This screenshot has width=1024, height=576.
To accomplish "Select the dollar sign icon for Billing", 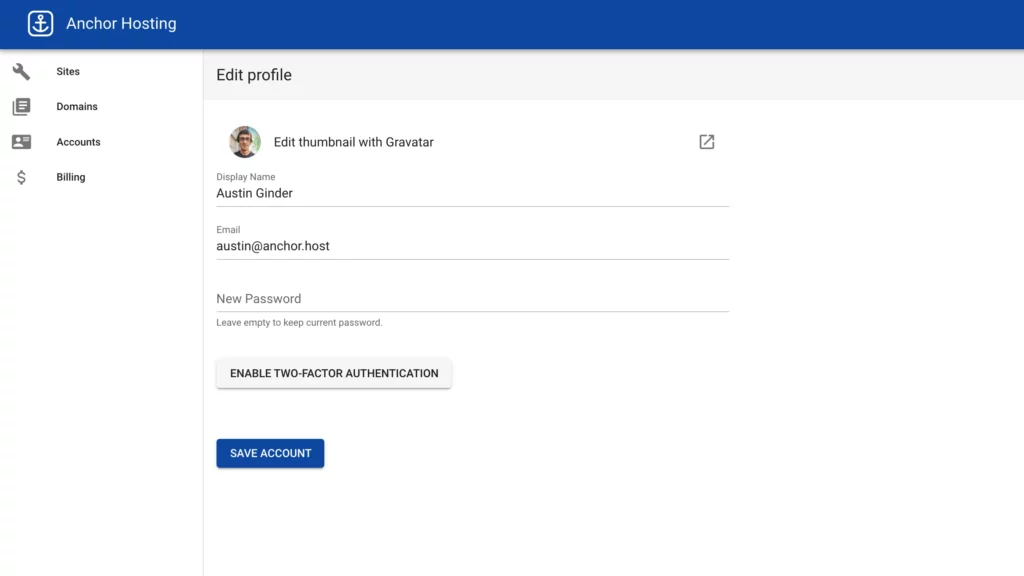I will click(21, 177).
